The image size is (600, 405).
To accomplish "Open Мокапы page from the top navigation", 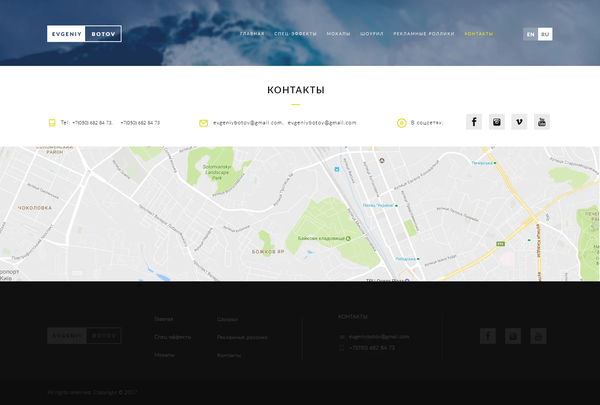I will pyautogui.click(x=338, y=34).
